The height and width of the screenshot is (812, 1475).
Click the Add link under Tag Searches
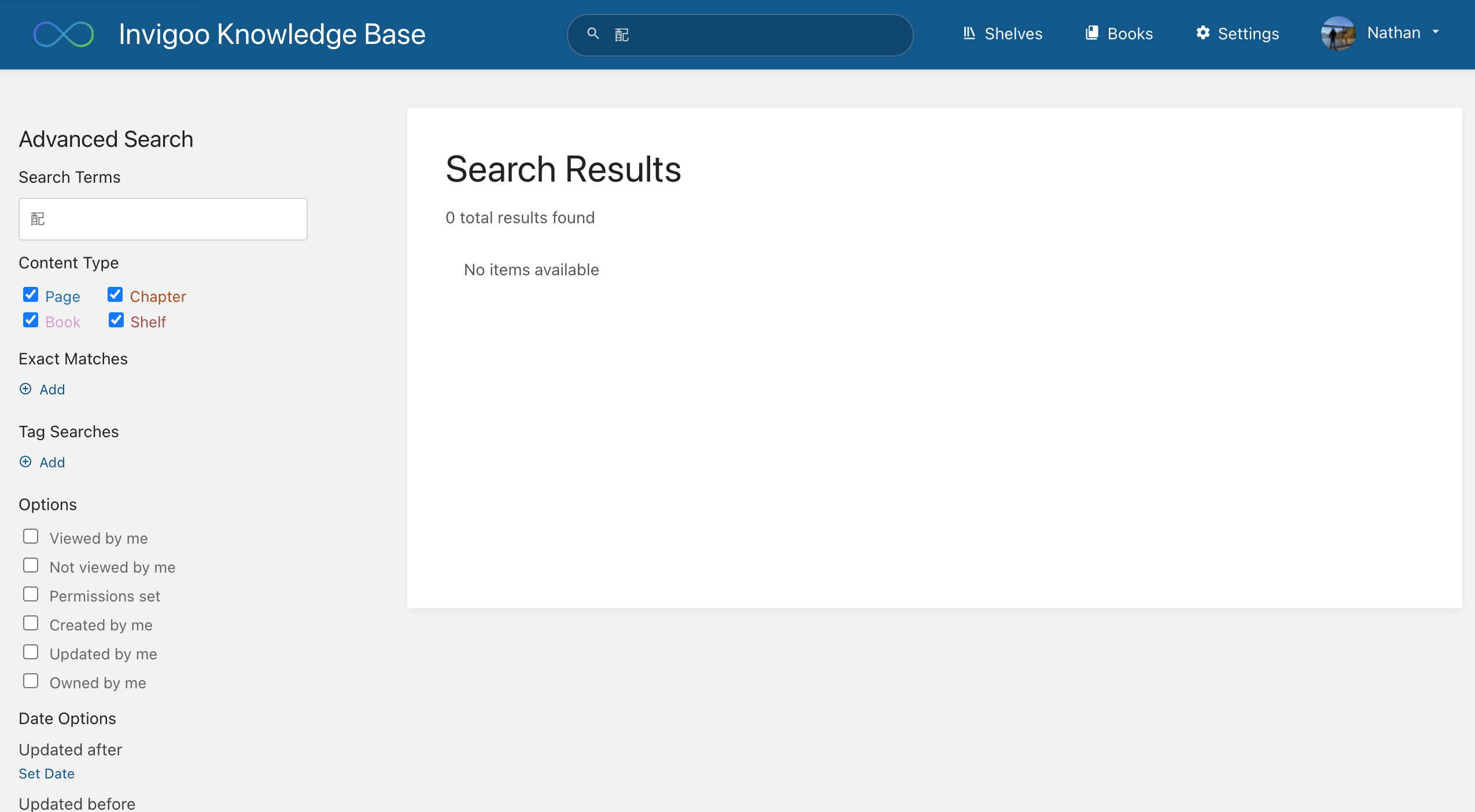click(x=51, y=462)
